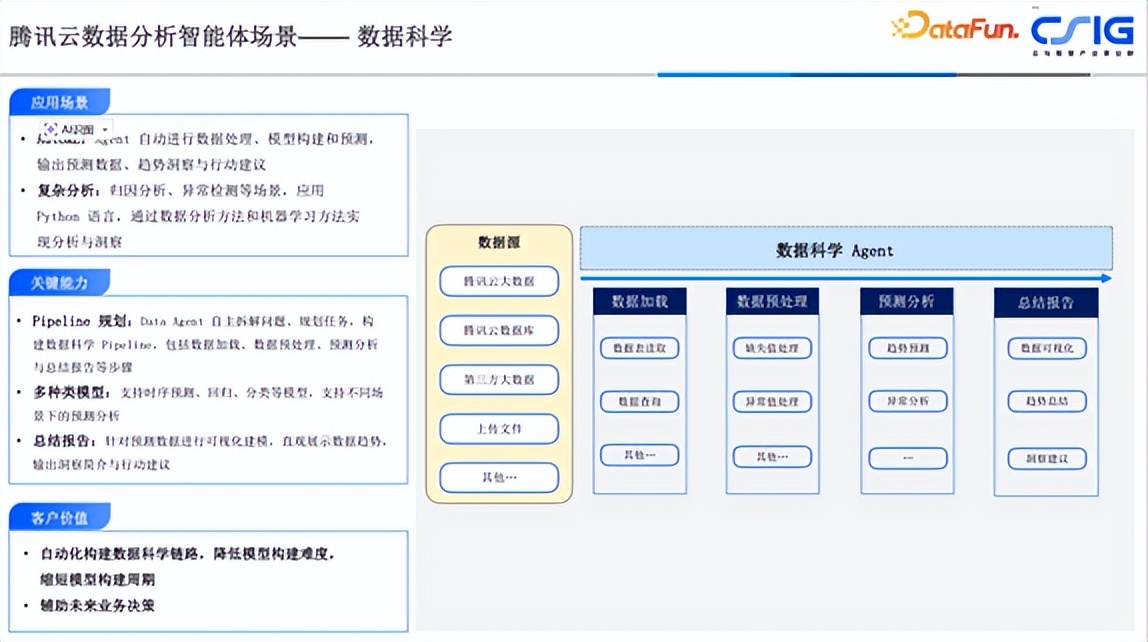The height and width of the screenshot is (642, 1148).
Task: Click the 数据源 panel title
Action: tap(499, 242)
